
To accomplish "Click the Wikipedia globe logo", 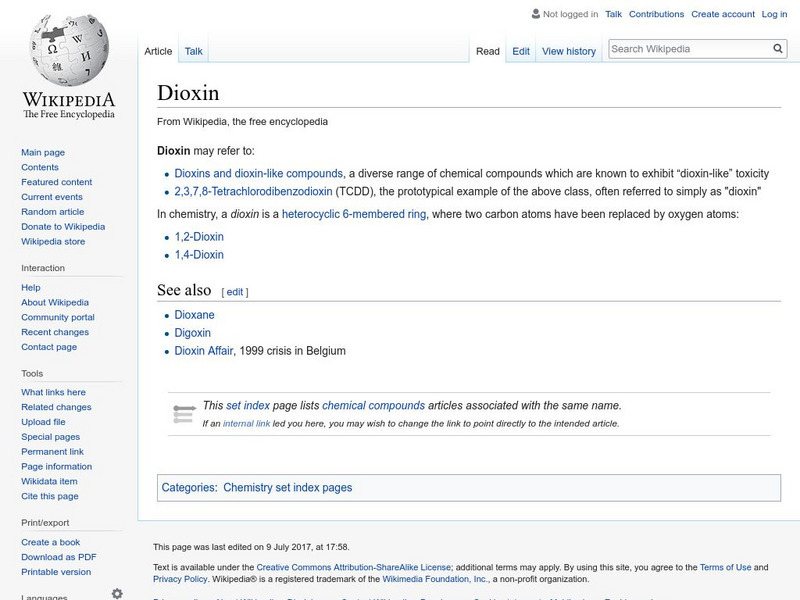I will point(68,50).
